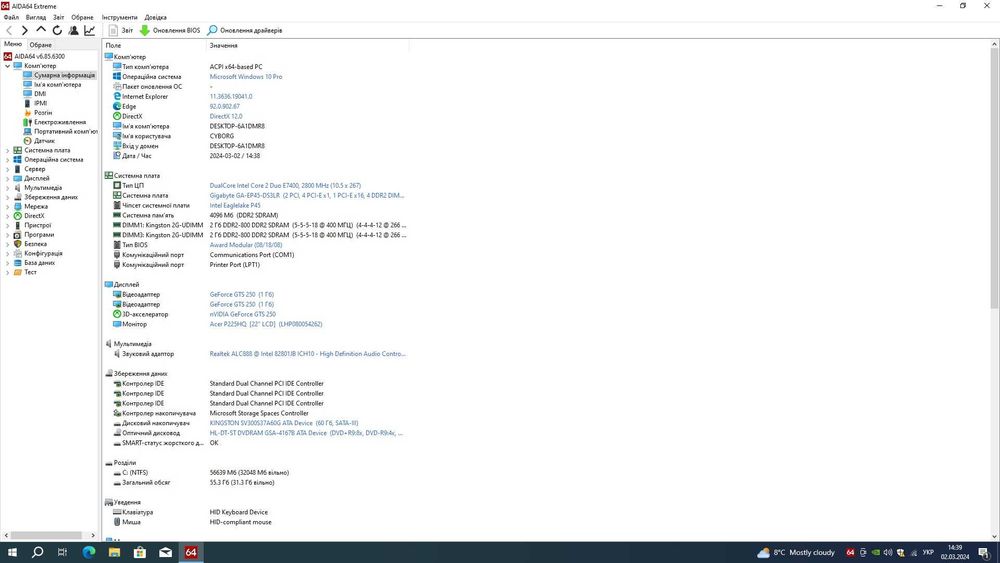Refresh the page with the refresh icon
This screenshot has width=1000, height=563.
click(x=57, y=30)
